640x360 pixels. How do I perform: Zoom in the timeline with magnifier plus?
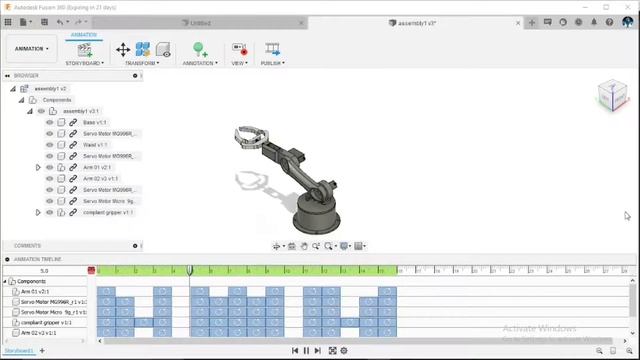[x=629, y=351]
